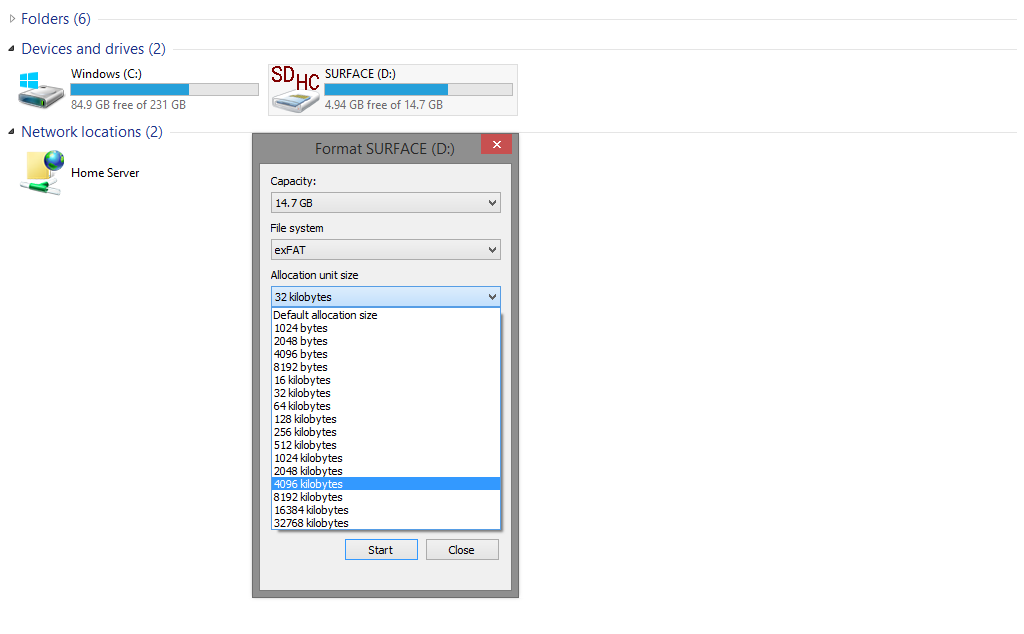The width and height of the screenshot is (1024, 634).
Task: Select highlighted 4096 kilobytes entry
Action: tap(385, 484)
